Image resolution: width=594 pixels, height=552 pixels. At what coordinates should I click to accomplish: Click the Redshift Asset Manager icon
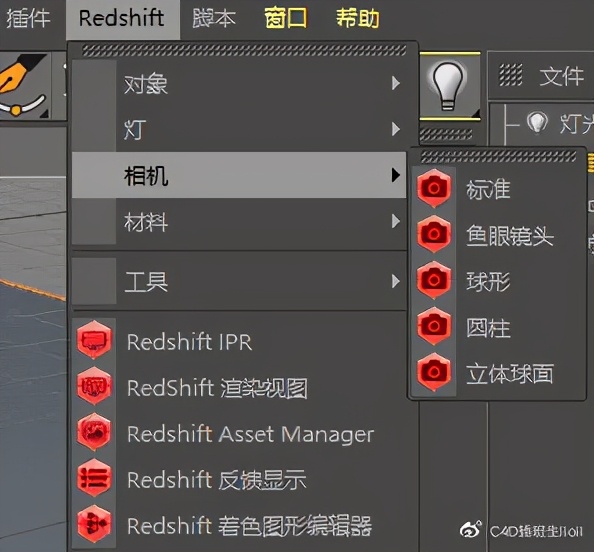pyautogui.click(x=94, y=432)
